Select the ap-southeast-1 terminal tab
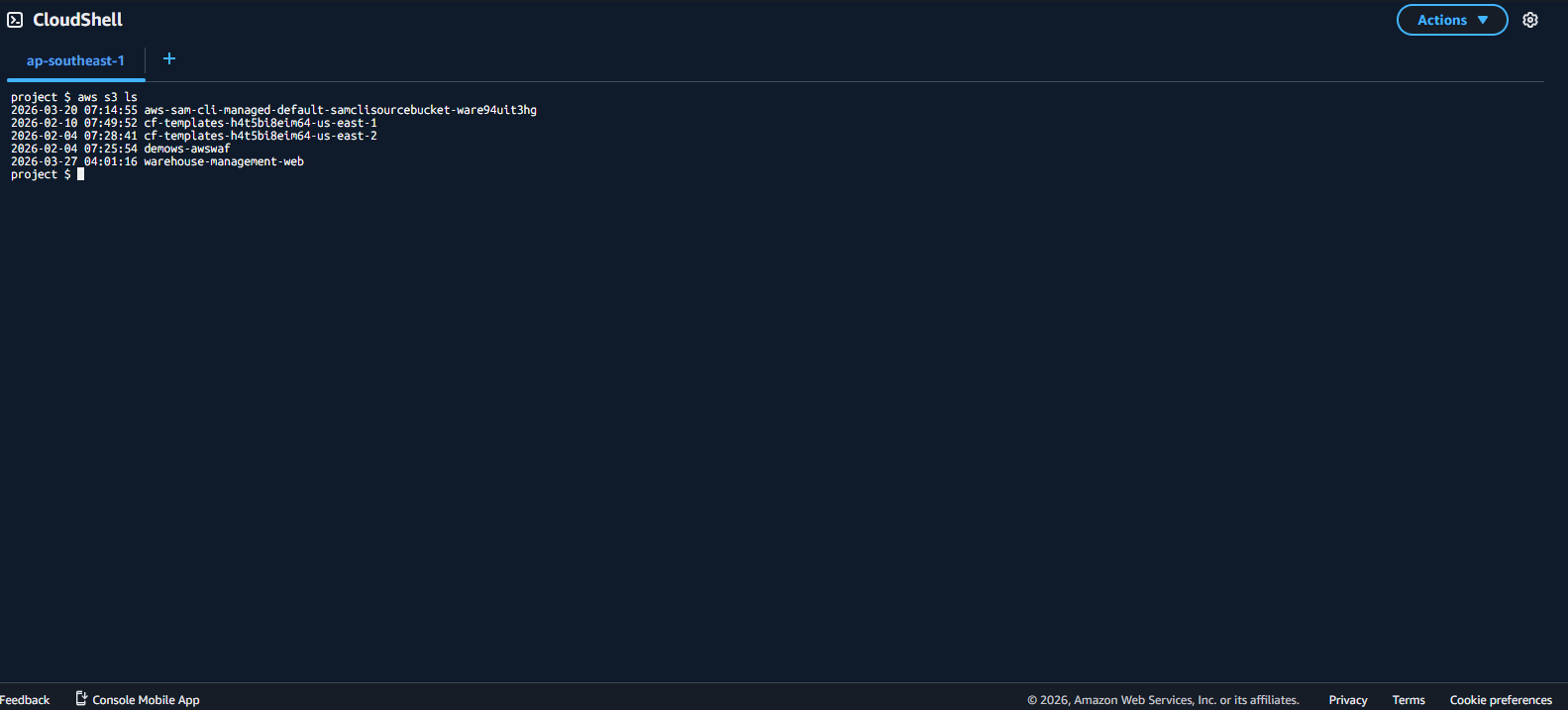The height and width of the screenshot is (710, 1568). [75, 61]
